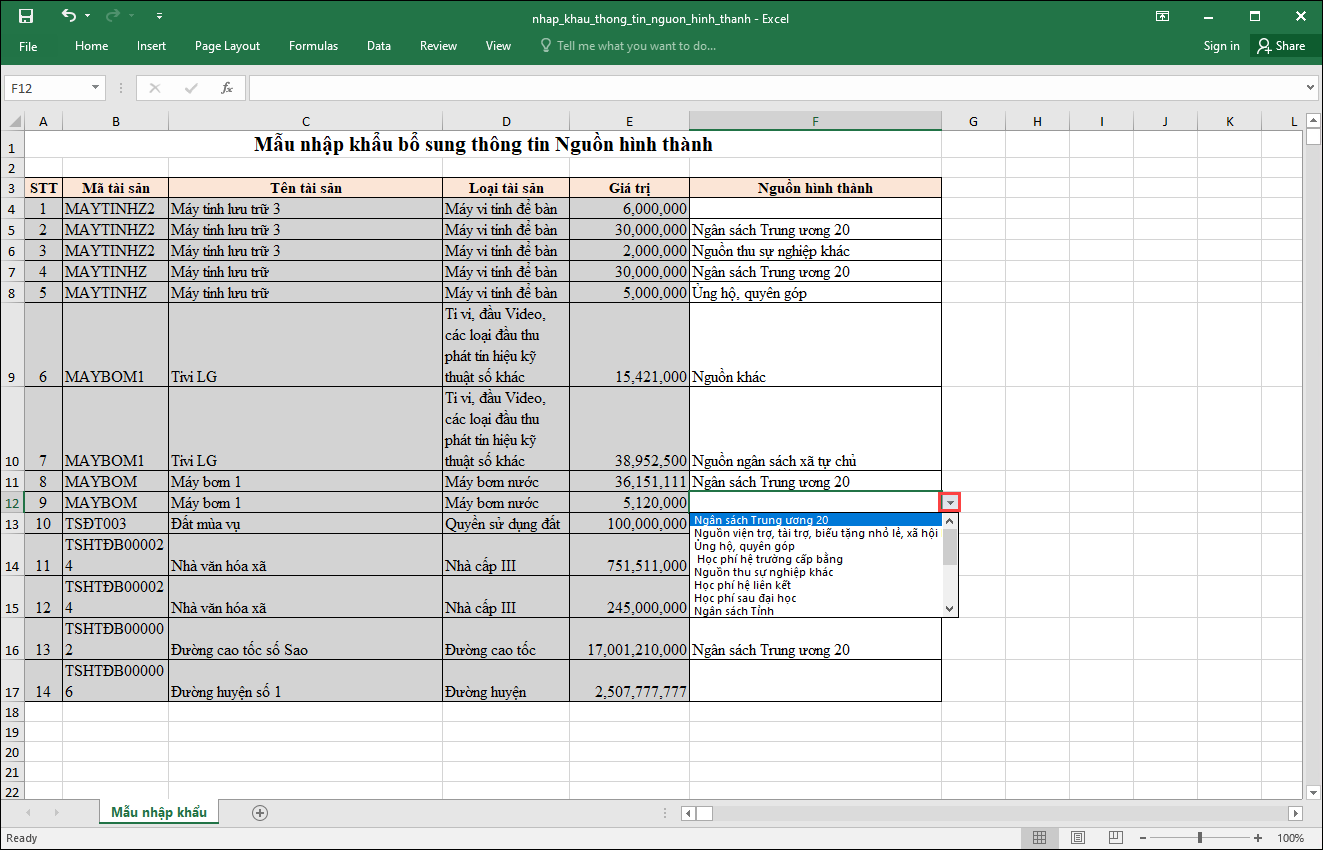Screen dimensions: 1323x850
Task: Expand the formula bar
Action: pos(1311,88)
